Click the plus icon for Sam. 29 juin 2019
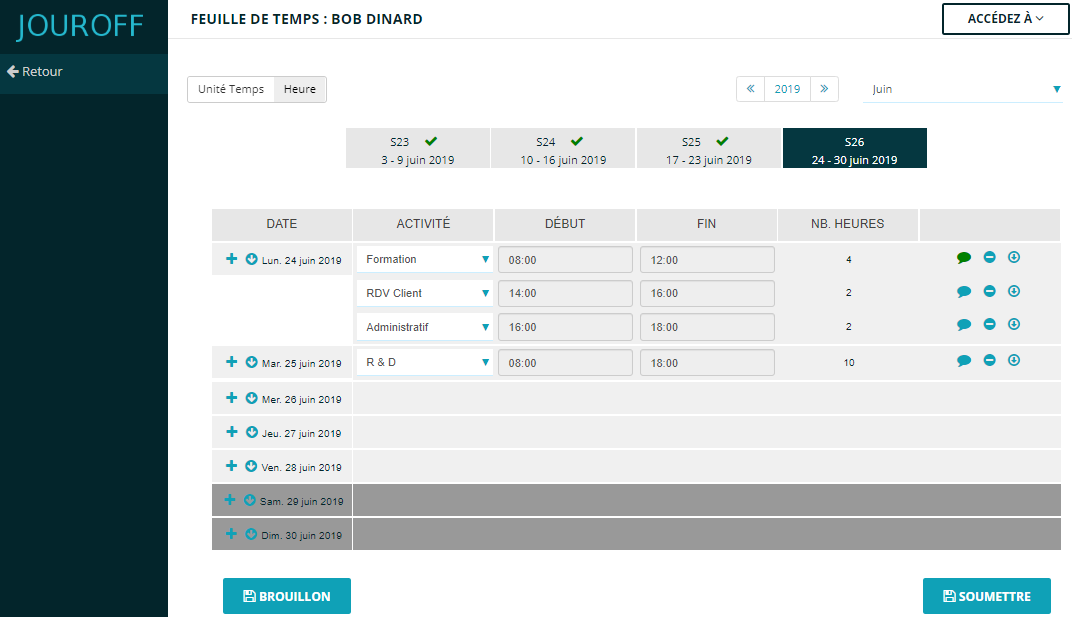The height and width of the screenshot is (617, 1072). pyautogui.click(x=230, y=500)
